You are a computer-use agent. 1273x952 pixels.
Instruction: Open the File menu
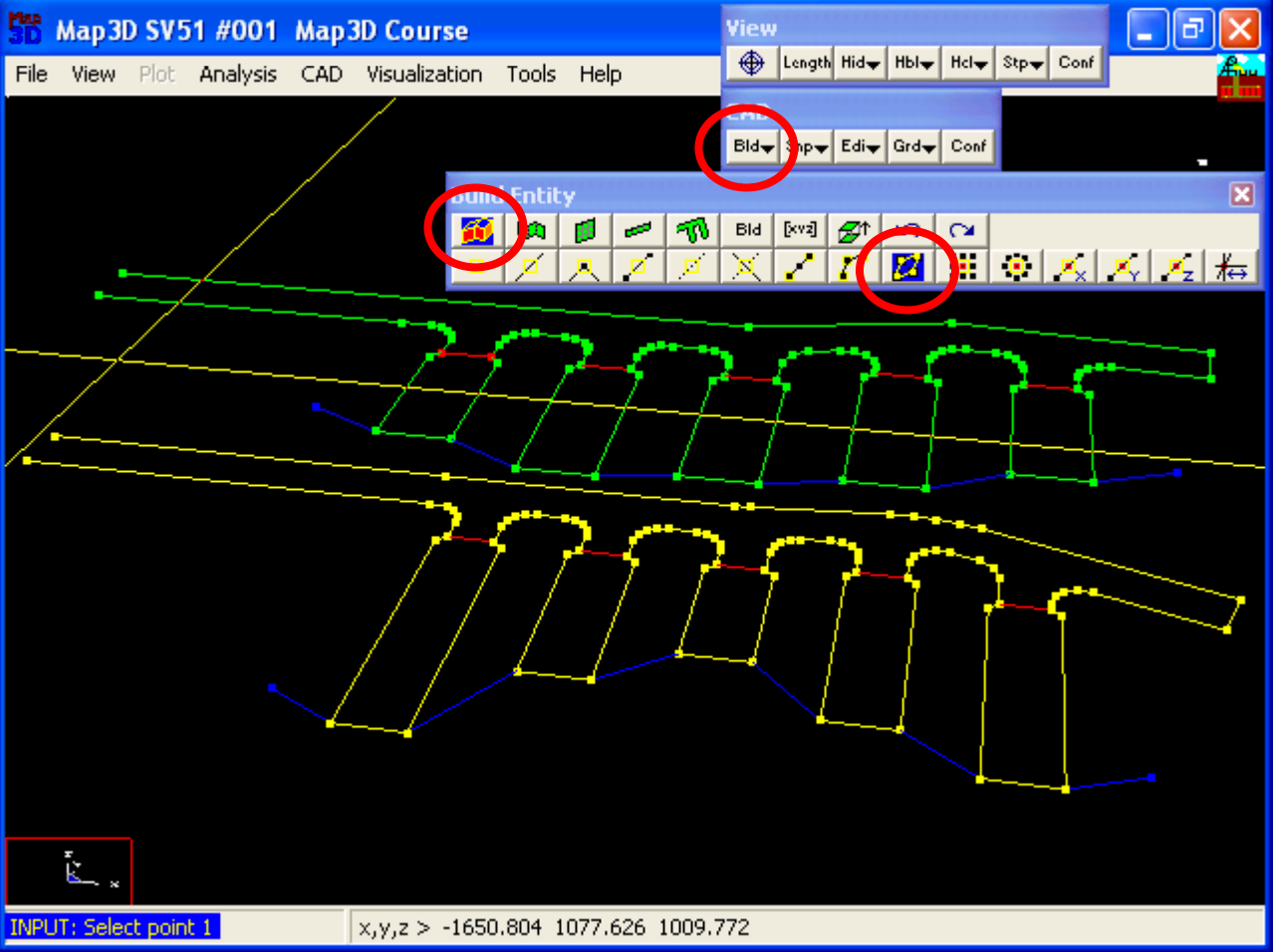pyautogui.click(x=31, y=75)
